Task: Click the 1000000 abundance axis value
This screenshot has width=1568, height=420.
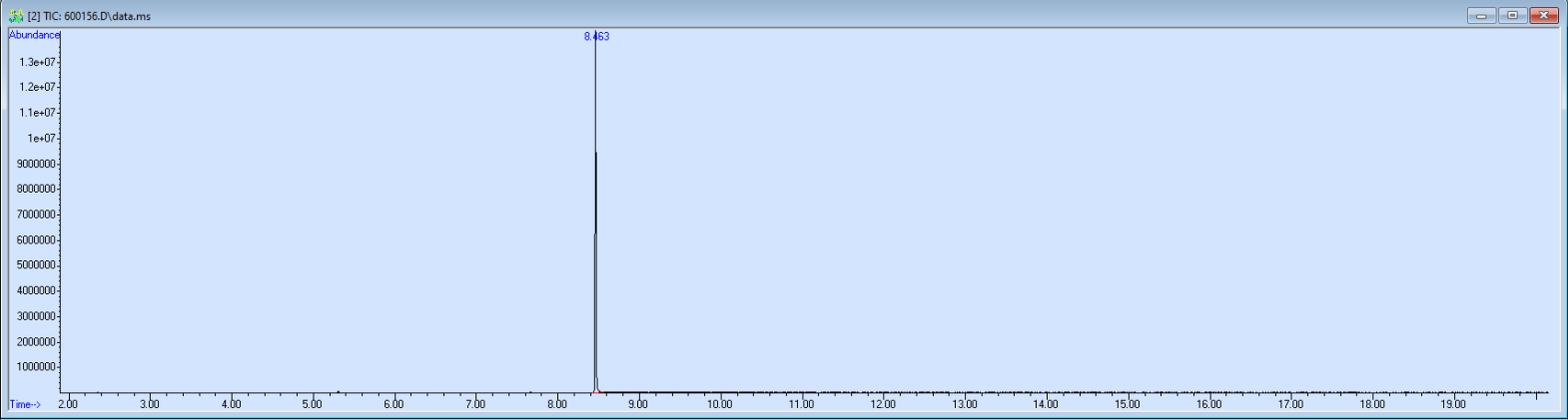Action: click(x=37, y=367)
